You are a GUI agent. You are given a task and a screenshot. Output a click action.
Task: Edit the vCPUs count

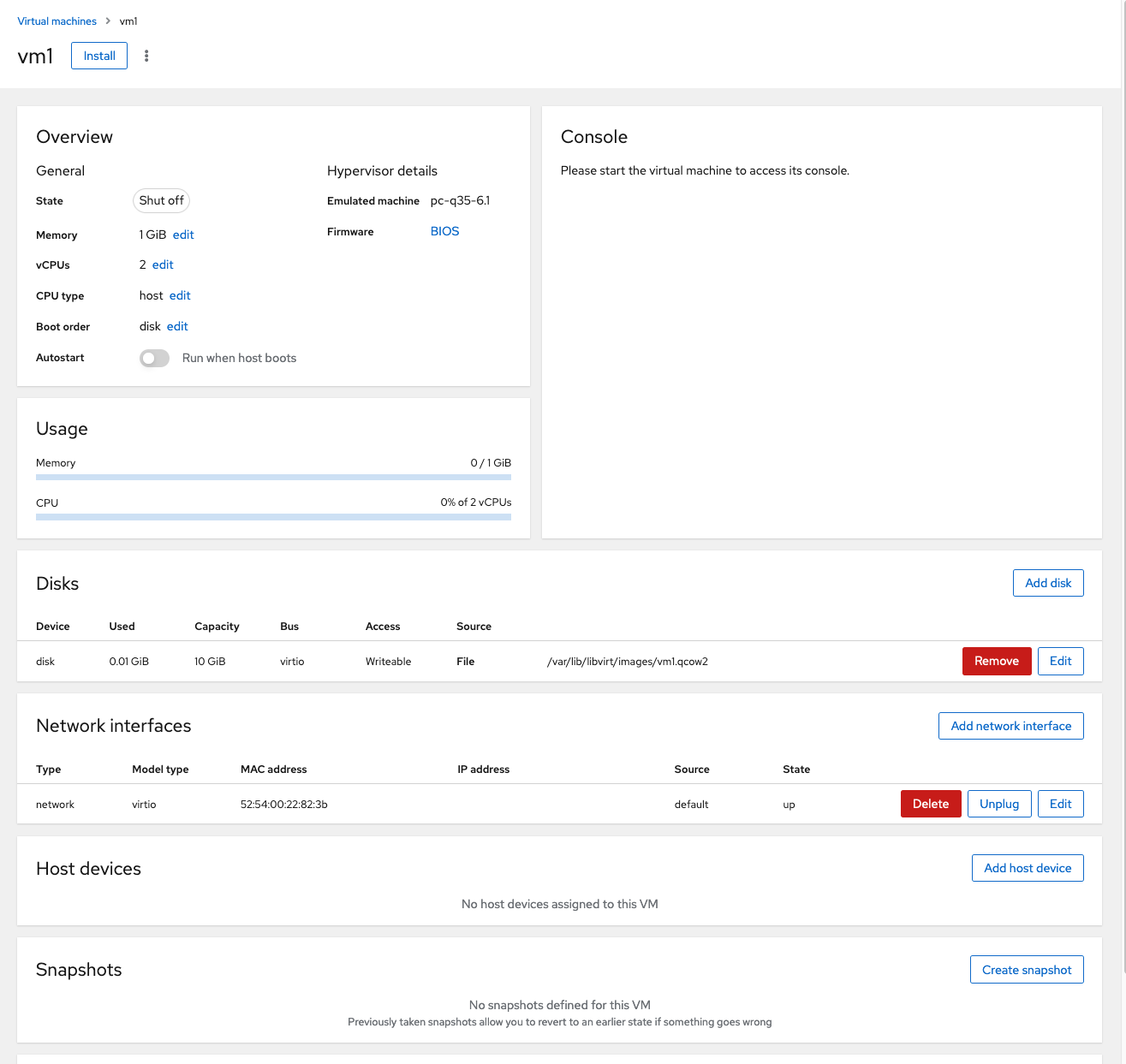[x=163, y=265]
